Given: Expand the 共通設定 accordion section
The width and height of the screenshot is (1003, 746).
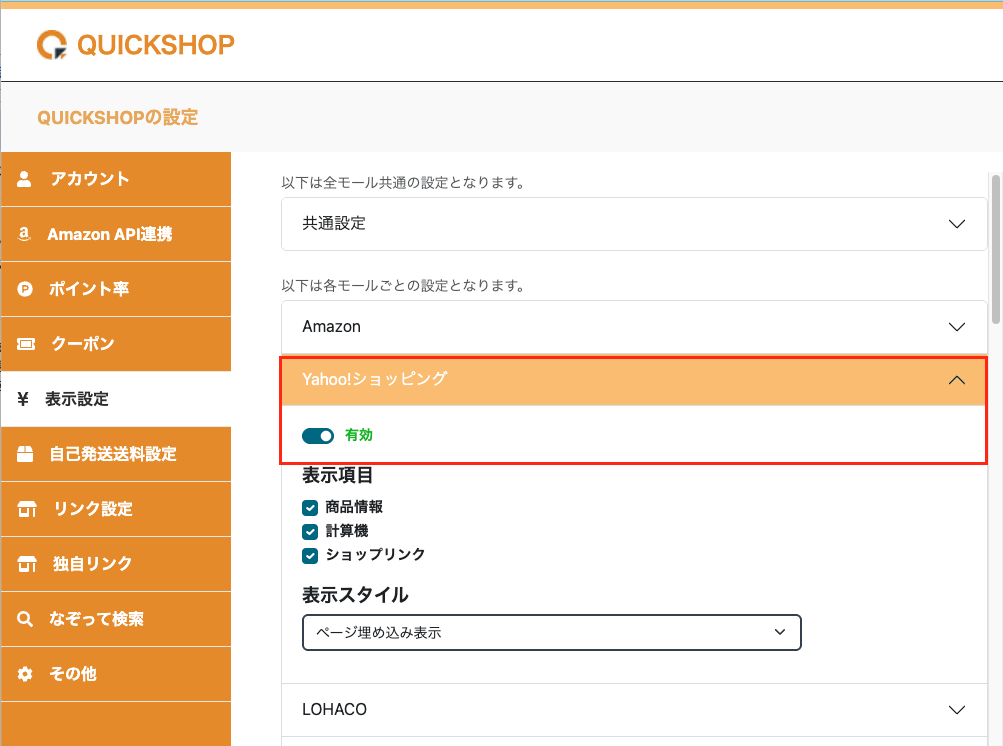Looking at the screenshot, I should click(633, 224).
